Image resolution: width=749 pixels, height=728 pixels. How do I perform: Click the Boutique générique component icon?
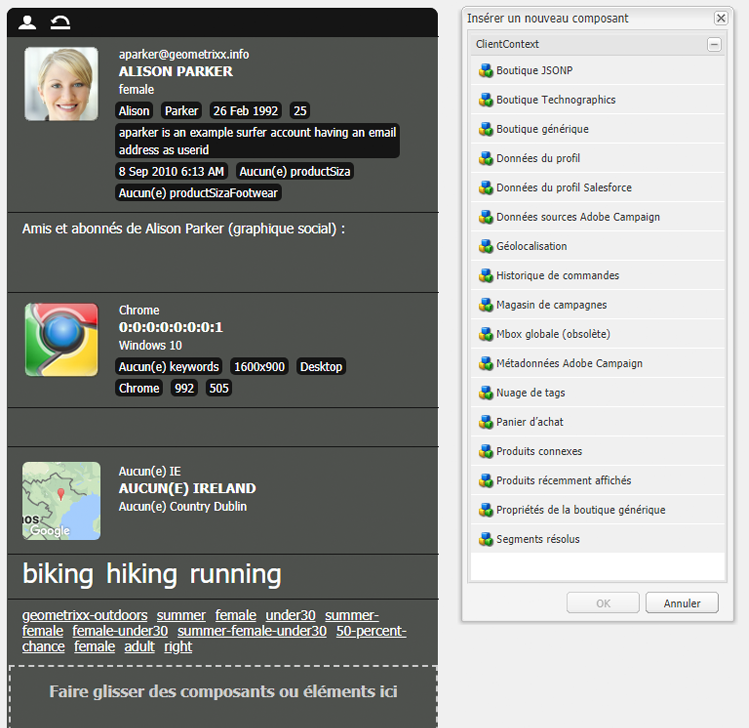486,129
